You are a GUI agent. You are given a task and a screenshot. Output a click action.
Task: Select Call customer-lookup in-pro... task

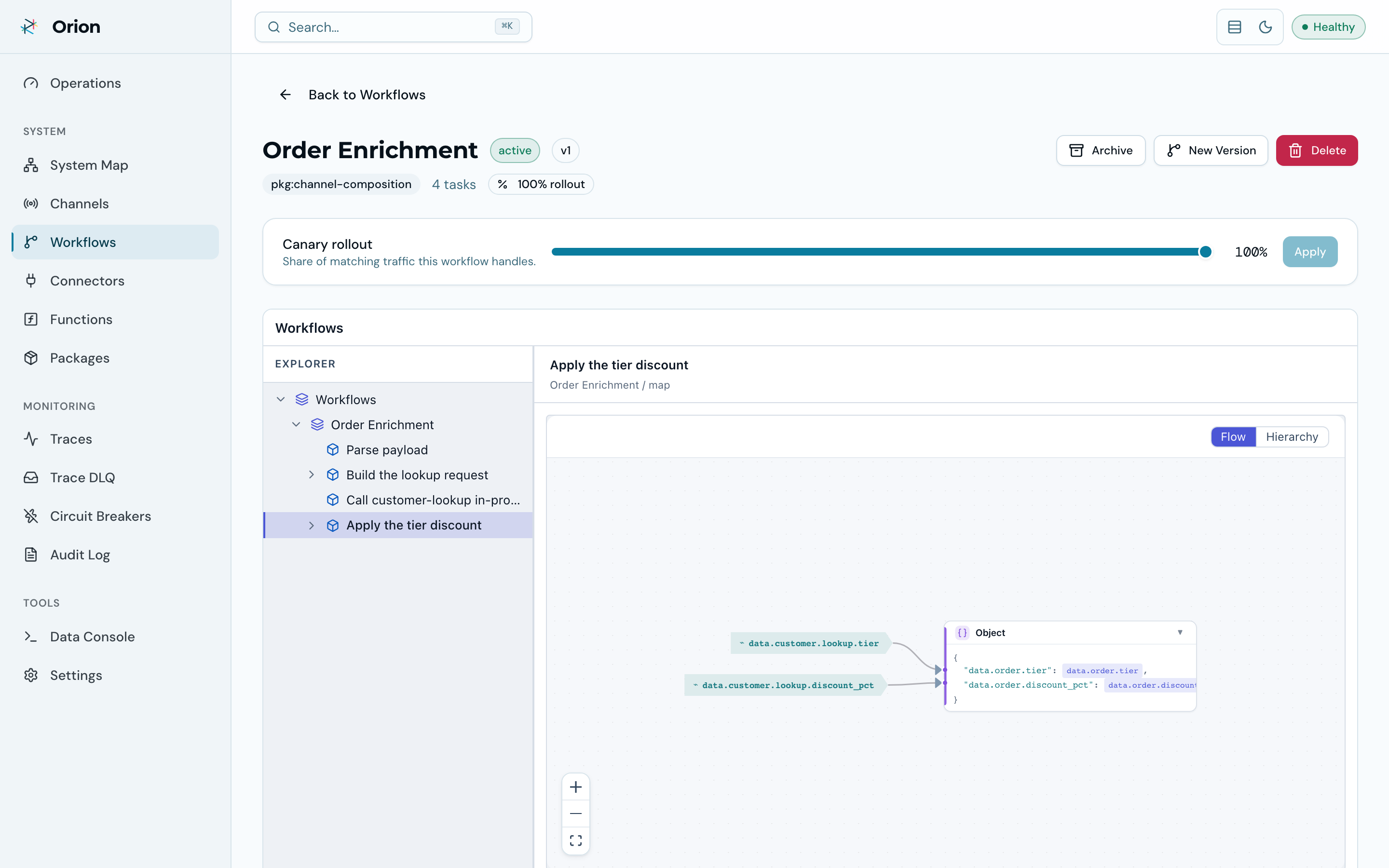[x=398, y=500]
